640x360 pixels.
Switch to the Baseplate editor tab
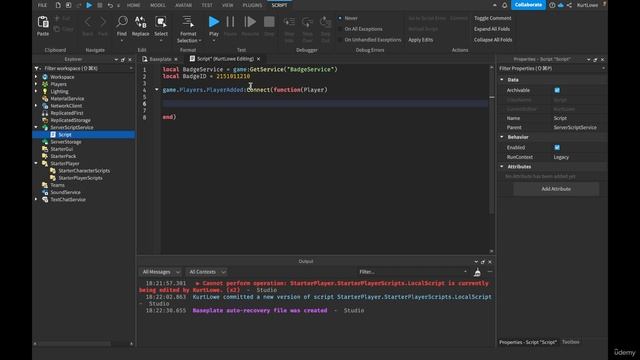160,59
